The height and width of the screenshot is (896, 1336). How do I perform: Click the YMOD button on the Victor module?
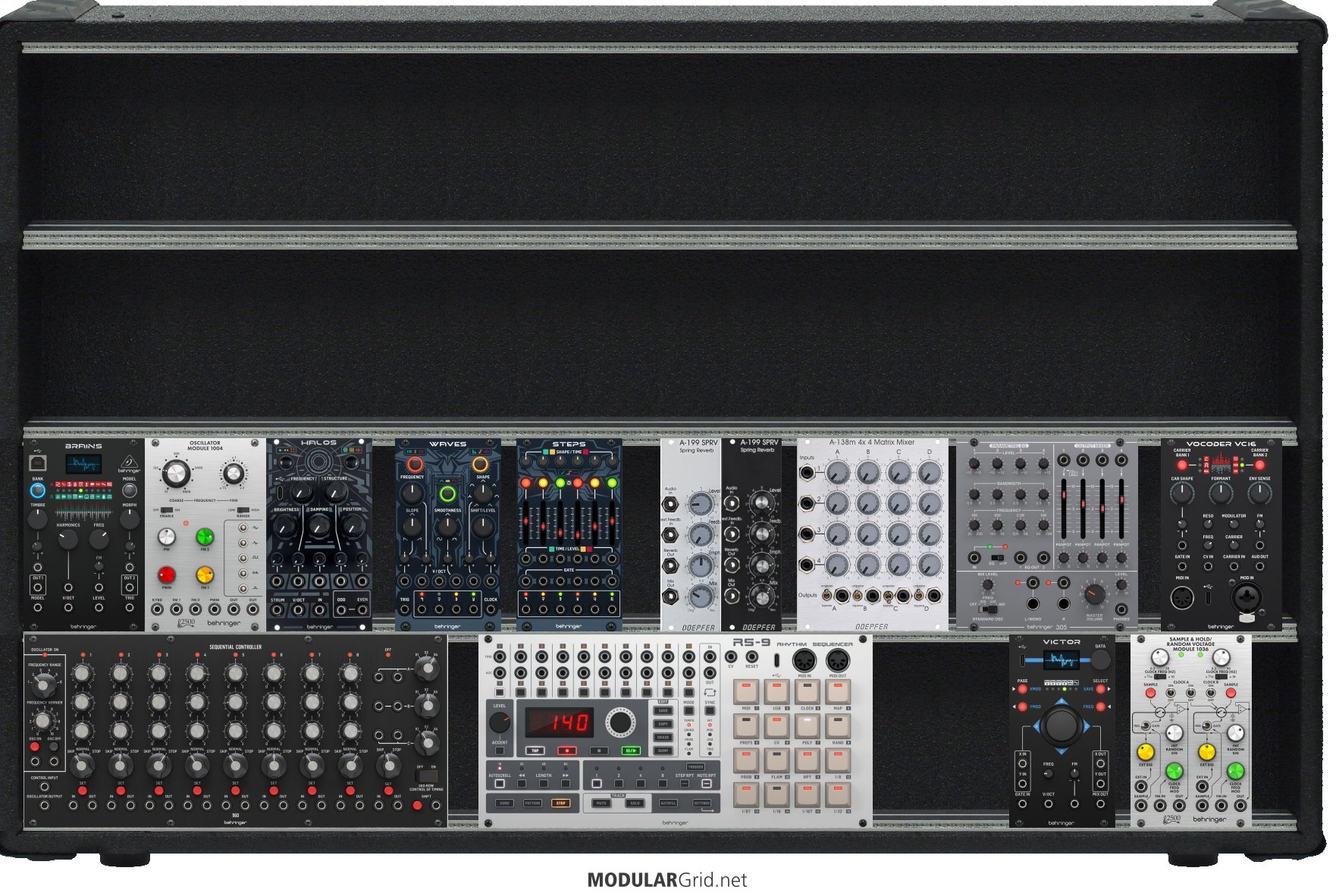(1022, 707)
